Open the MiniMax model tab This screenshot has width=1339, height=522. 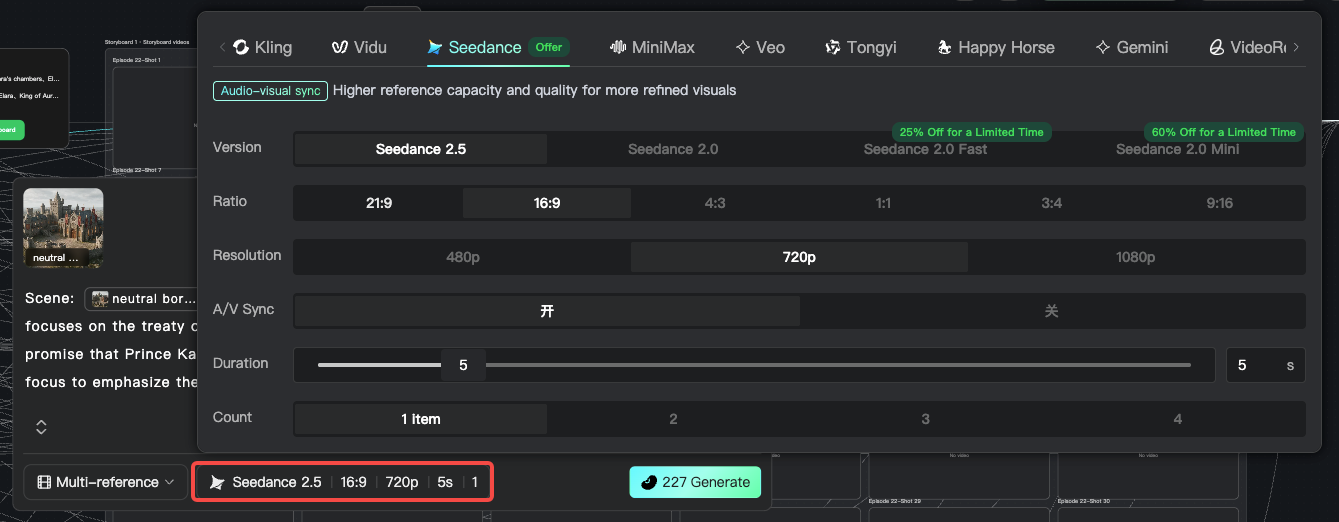[652, 47]
